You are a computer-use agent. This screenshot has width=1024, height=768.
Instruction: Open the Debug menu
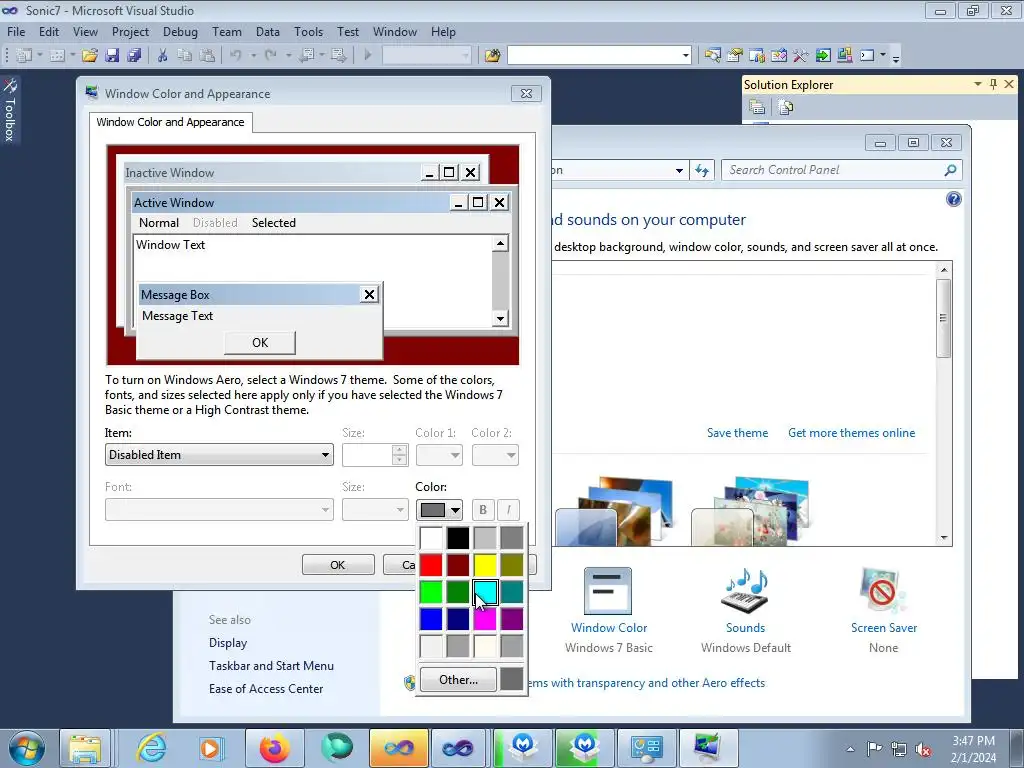coord(180,32)
